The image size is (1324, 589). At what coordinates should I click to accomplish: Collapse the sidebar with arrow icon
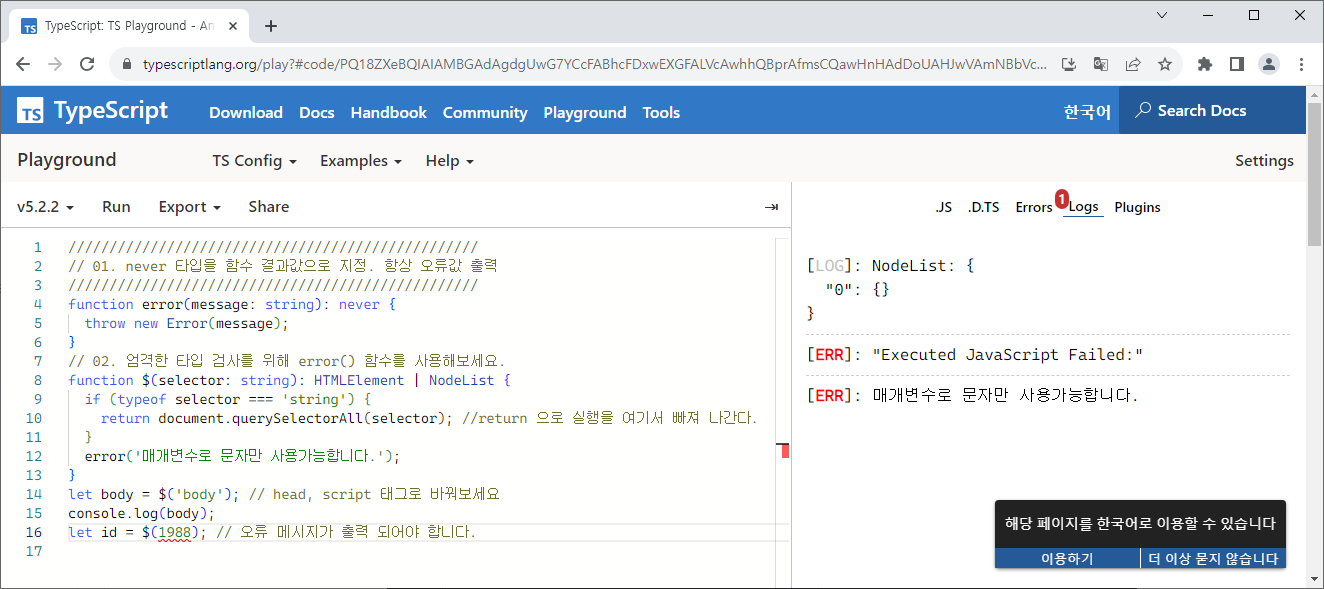pos(771,207)
